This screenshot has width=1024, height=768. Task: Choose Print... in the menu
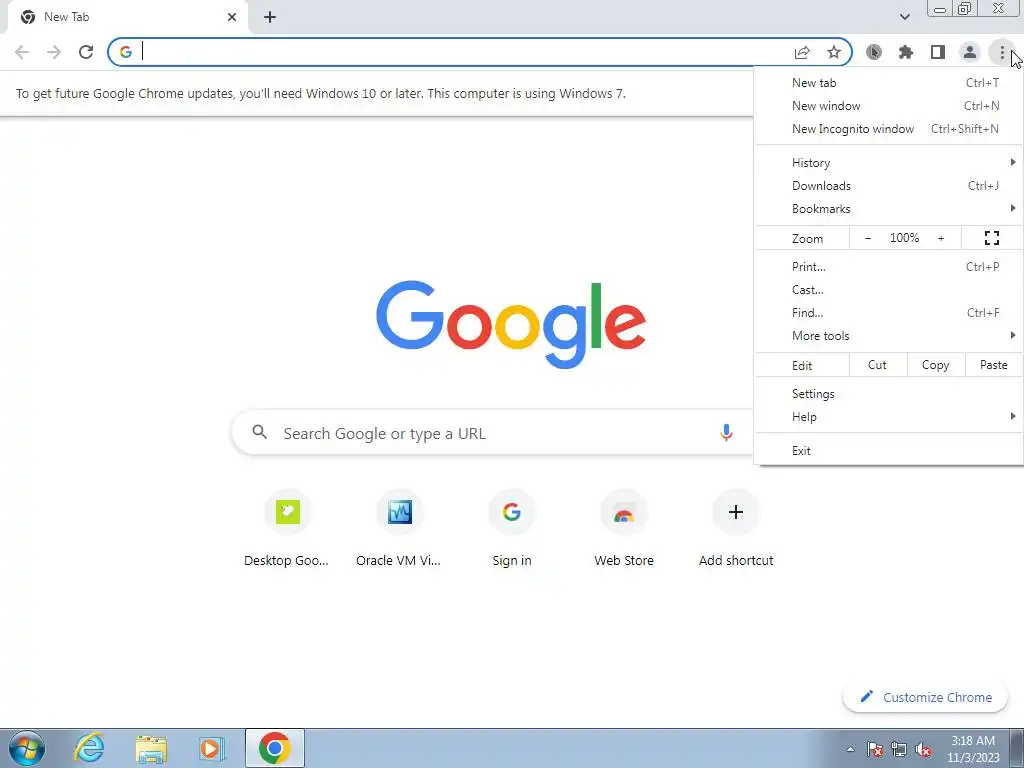[889, 266]
